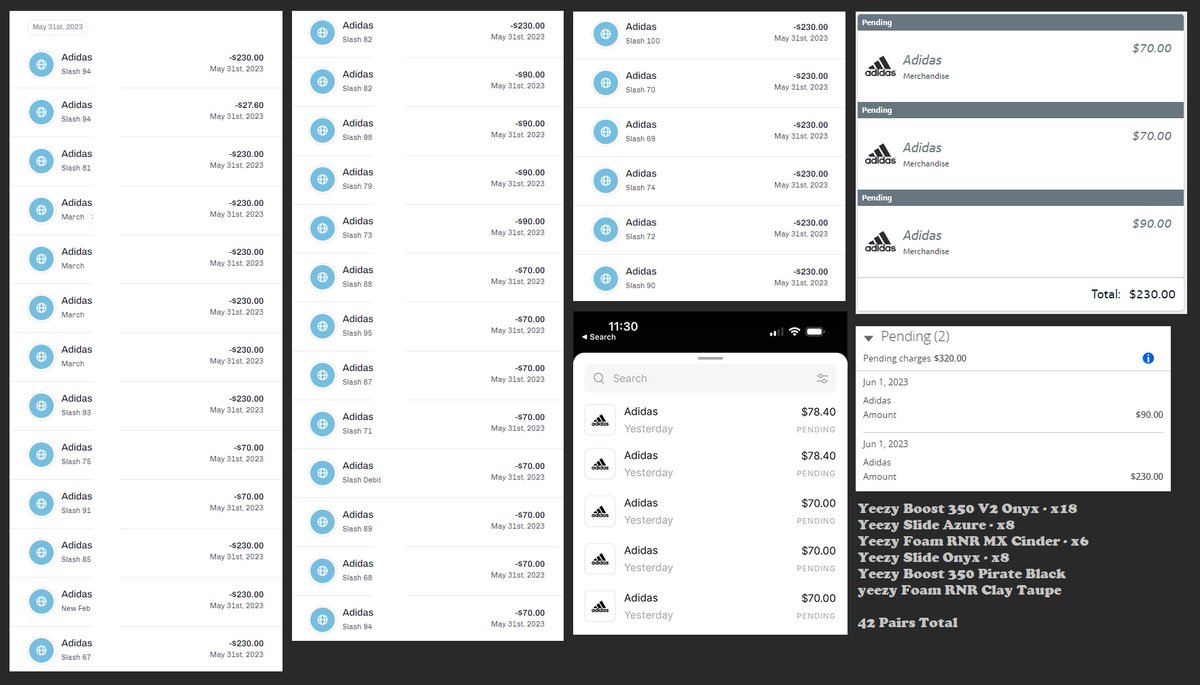This screenshot has width=1200, height=685.
Task: Select the globe icon beside Slash 72
Action: coord(605,230)
